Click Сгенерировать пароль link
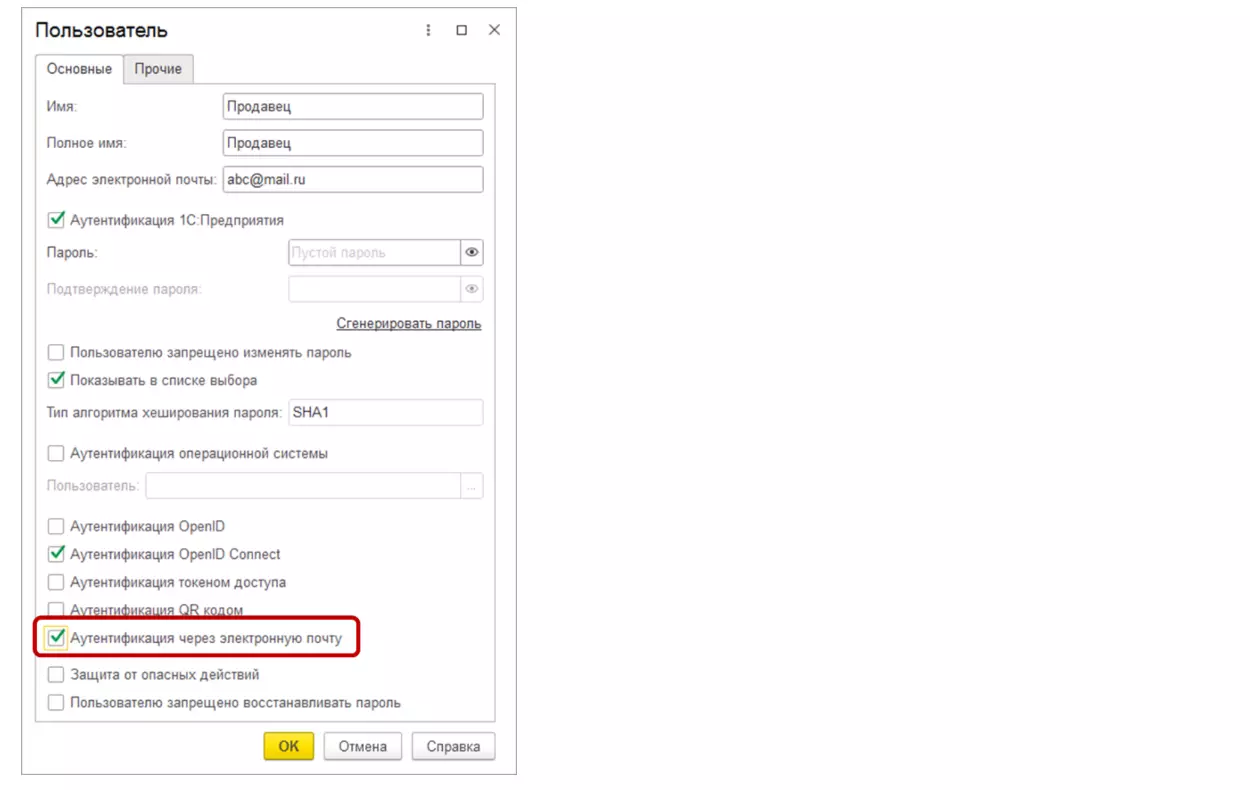The height and width of the screenshot is (790, 1250). [409, 324]
